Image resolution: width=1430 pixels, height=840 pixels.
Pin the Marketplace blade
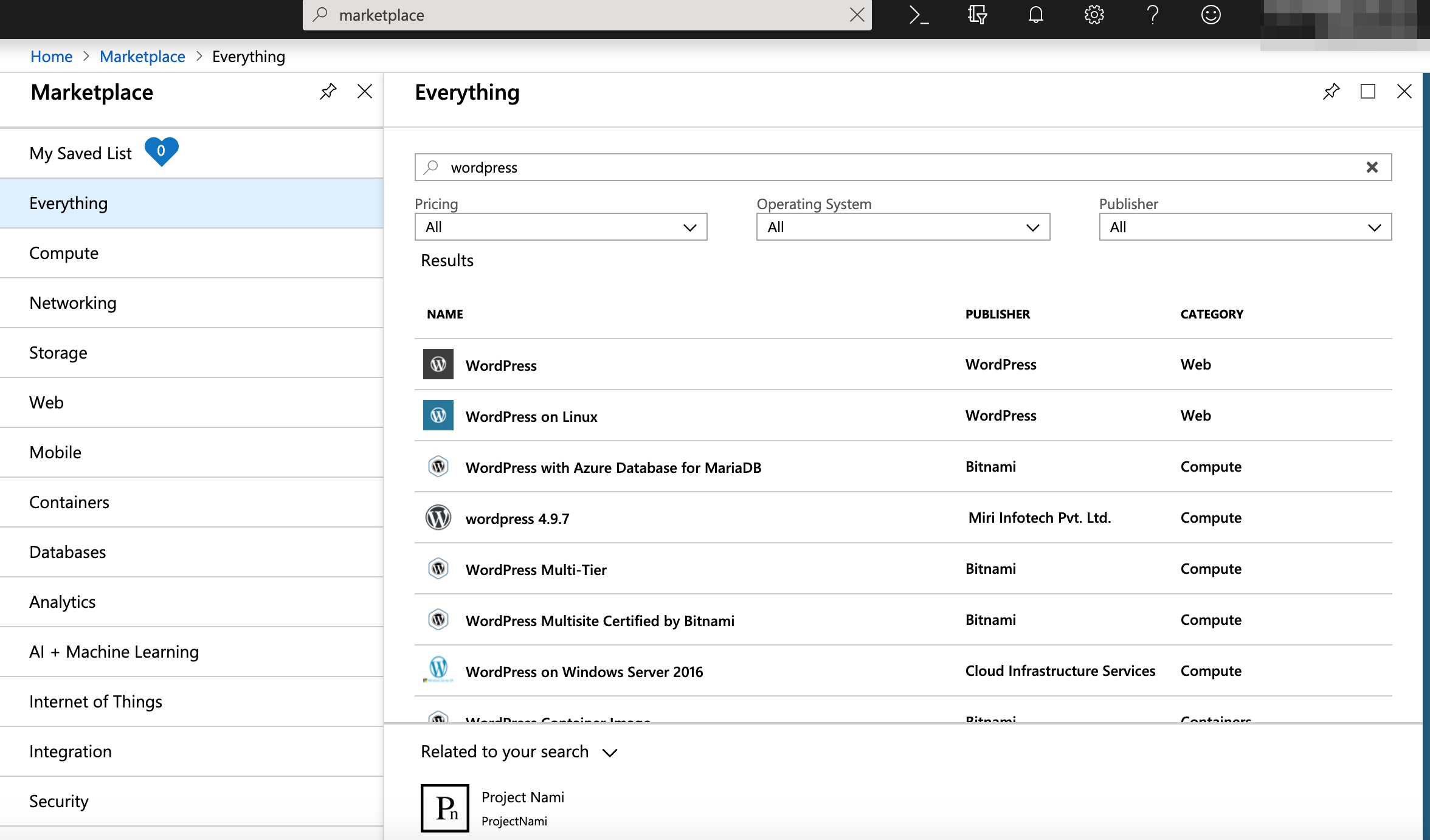[328, 92]
